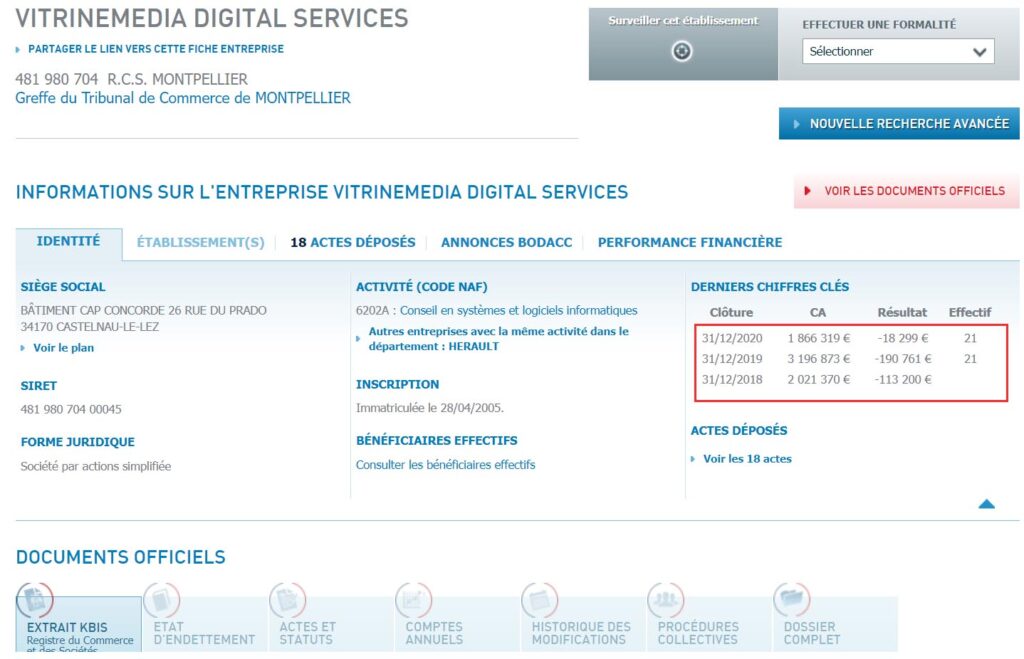Collapse the company info panel with up arrow
This screenshot has width=1024, height=659.
click(x=986, y=504)
